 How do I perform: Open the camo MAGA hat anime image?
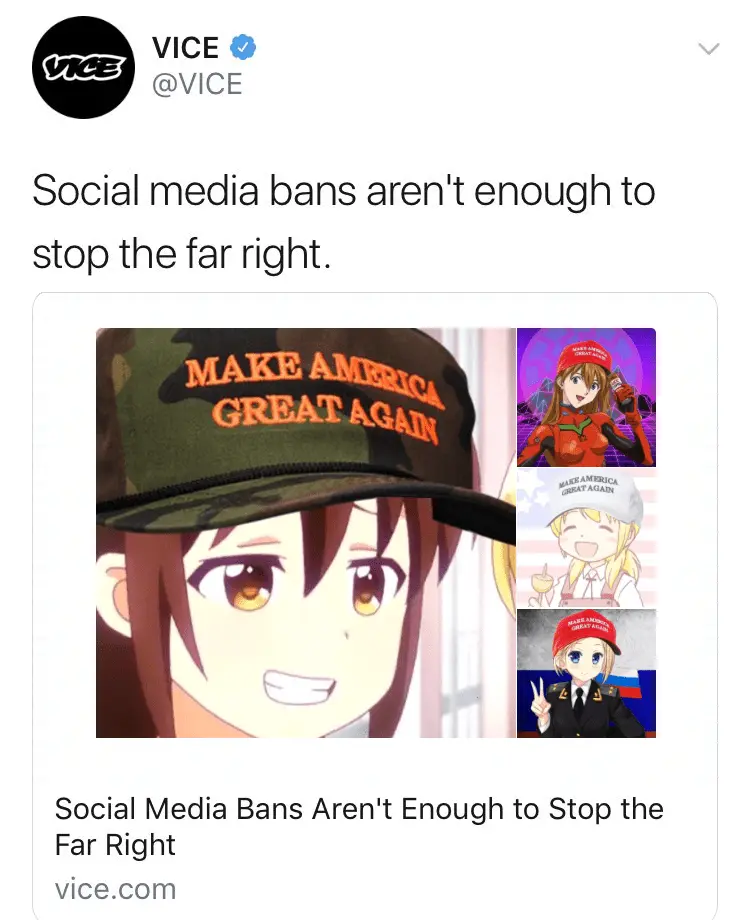tap(306, 533)
